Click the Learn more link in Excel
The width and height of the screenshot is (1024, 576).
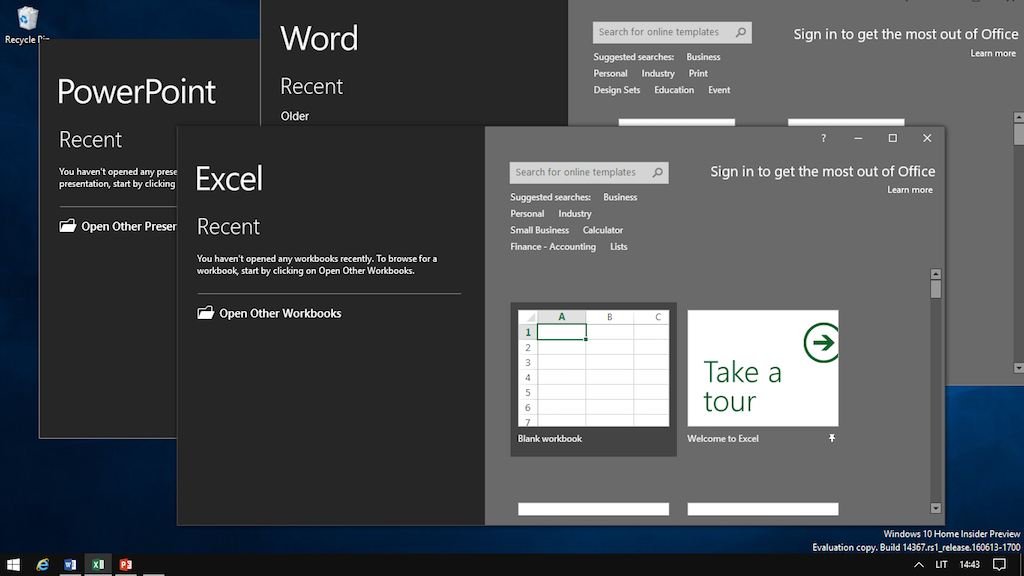(x=909, y=190)
